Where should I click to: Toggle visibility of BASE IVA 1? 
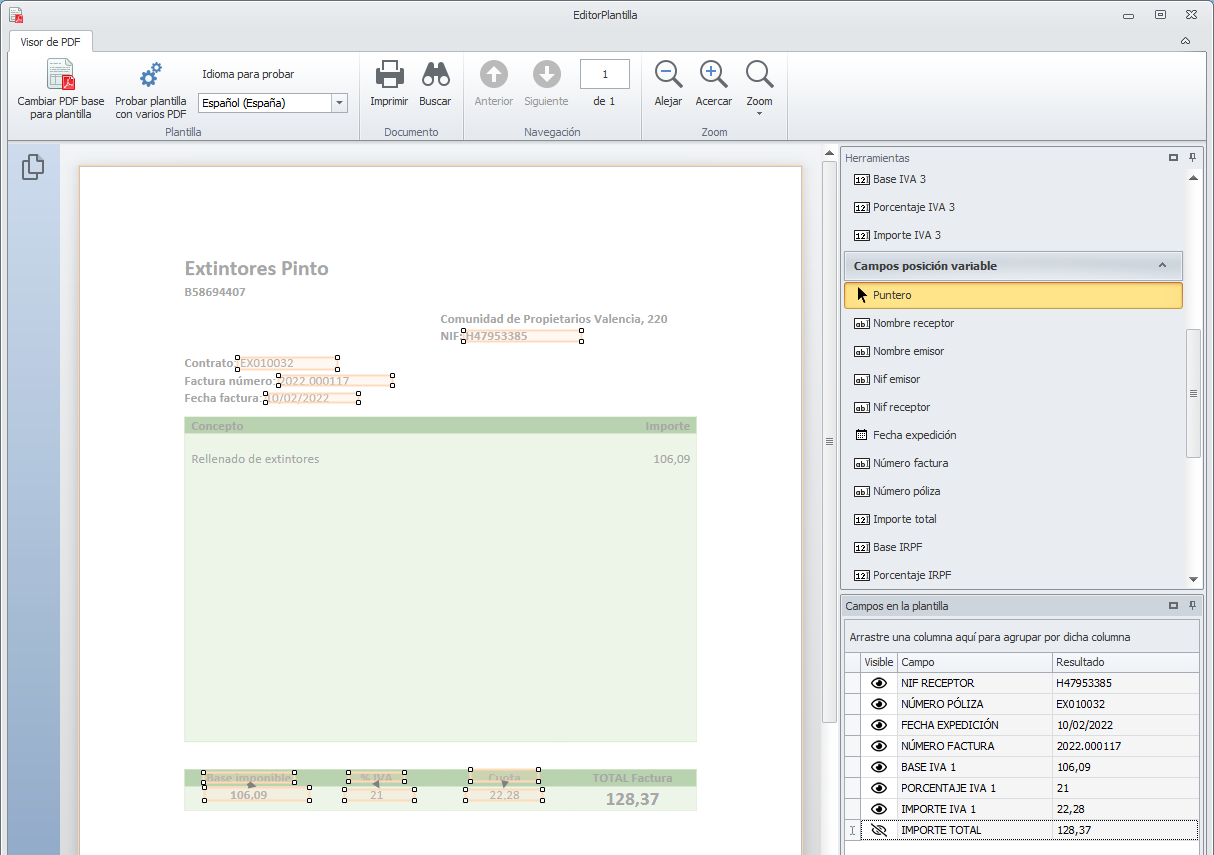point(879,767)
